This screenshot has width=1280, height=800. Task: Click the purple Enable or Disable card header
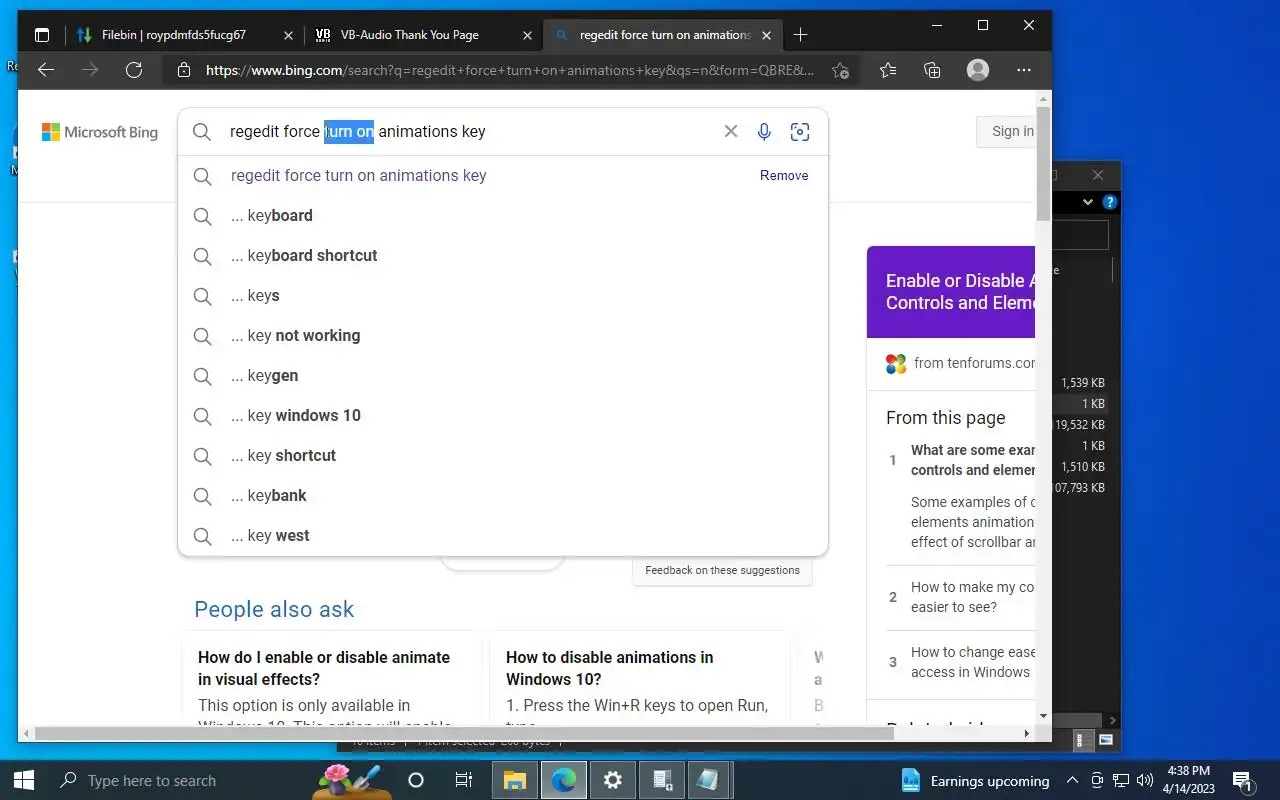point(951,292)
